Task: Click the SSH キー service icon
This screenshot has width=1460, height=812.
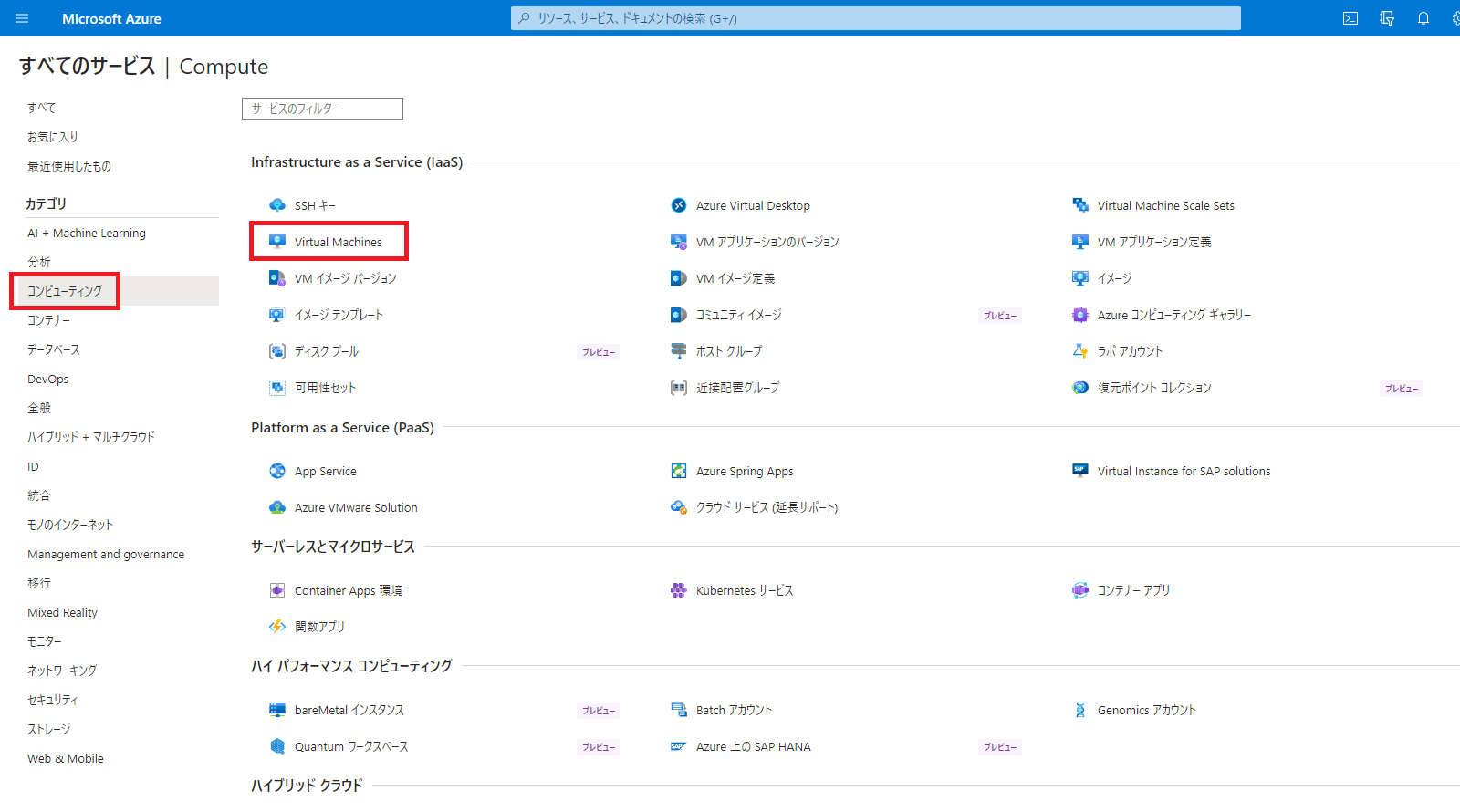Action: 277,205
